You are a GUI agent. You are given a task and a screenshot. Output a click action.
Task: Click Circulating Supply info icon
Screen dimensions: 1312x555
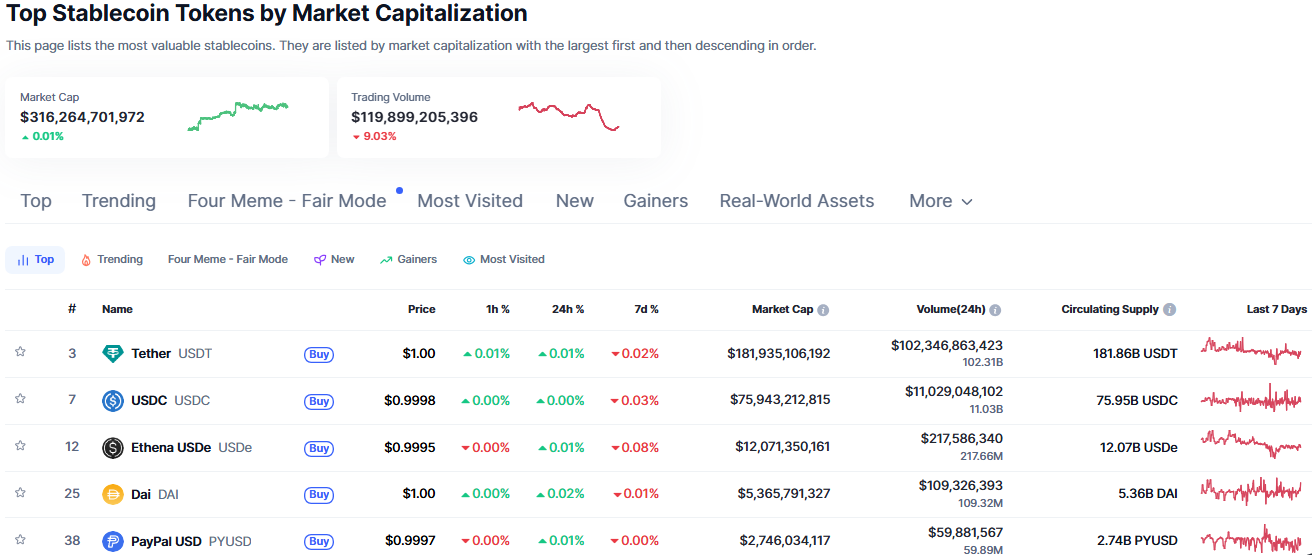(x=1169, y=310)
